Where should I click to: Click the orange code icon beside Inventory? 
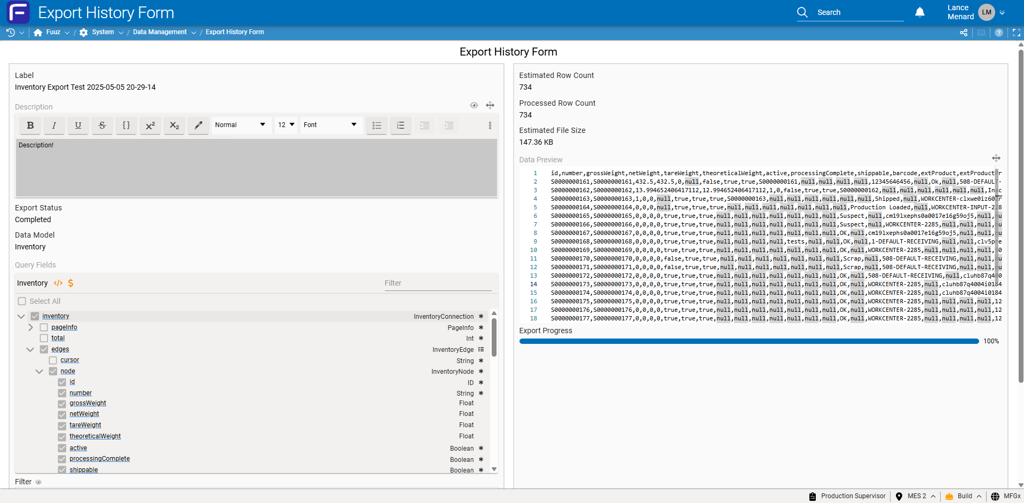58,284
